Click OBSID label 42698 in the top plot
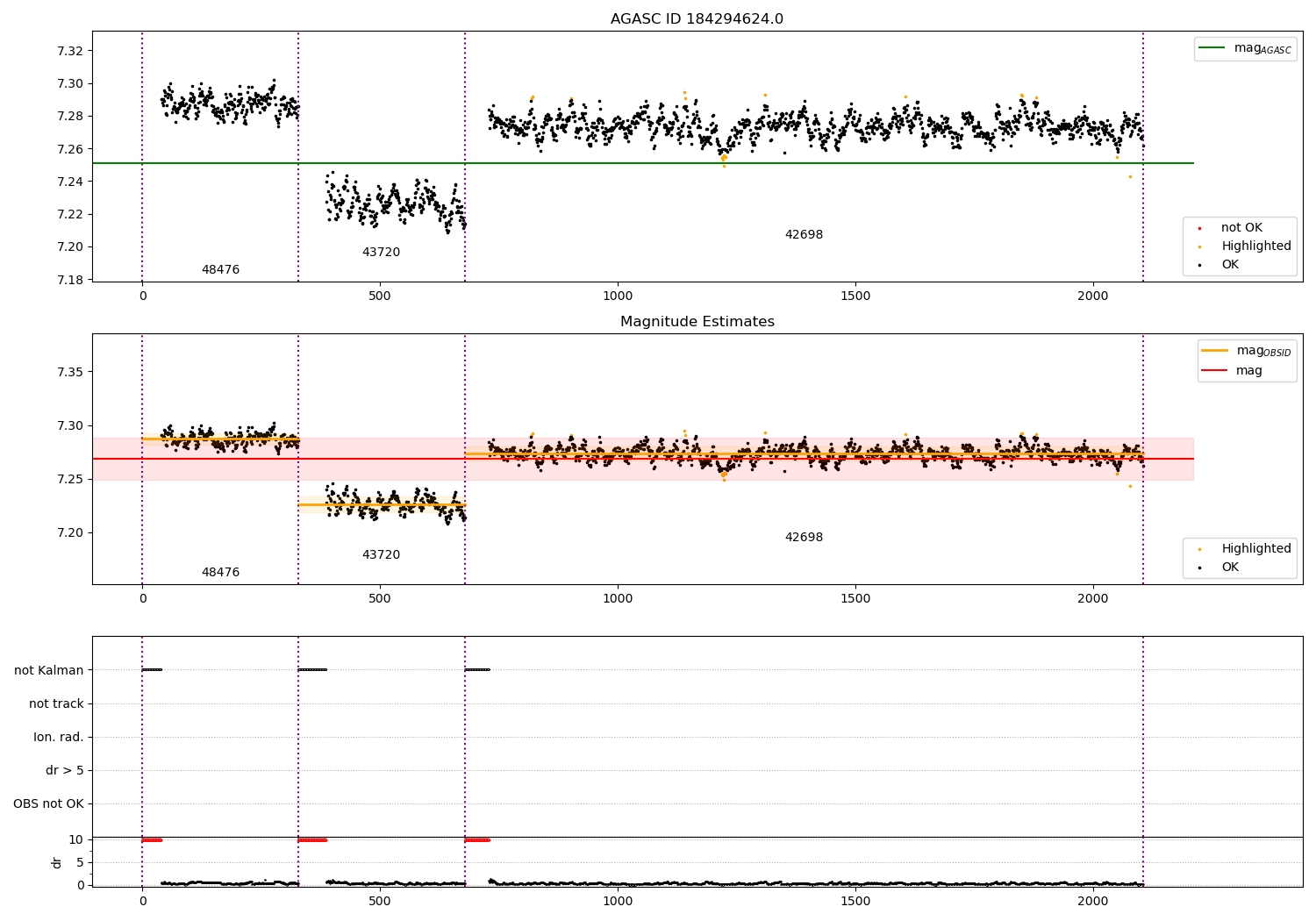Viewport: 1316px width, 921px height. (804, 235)
